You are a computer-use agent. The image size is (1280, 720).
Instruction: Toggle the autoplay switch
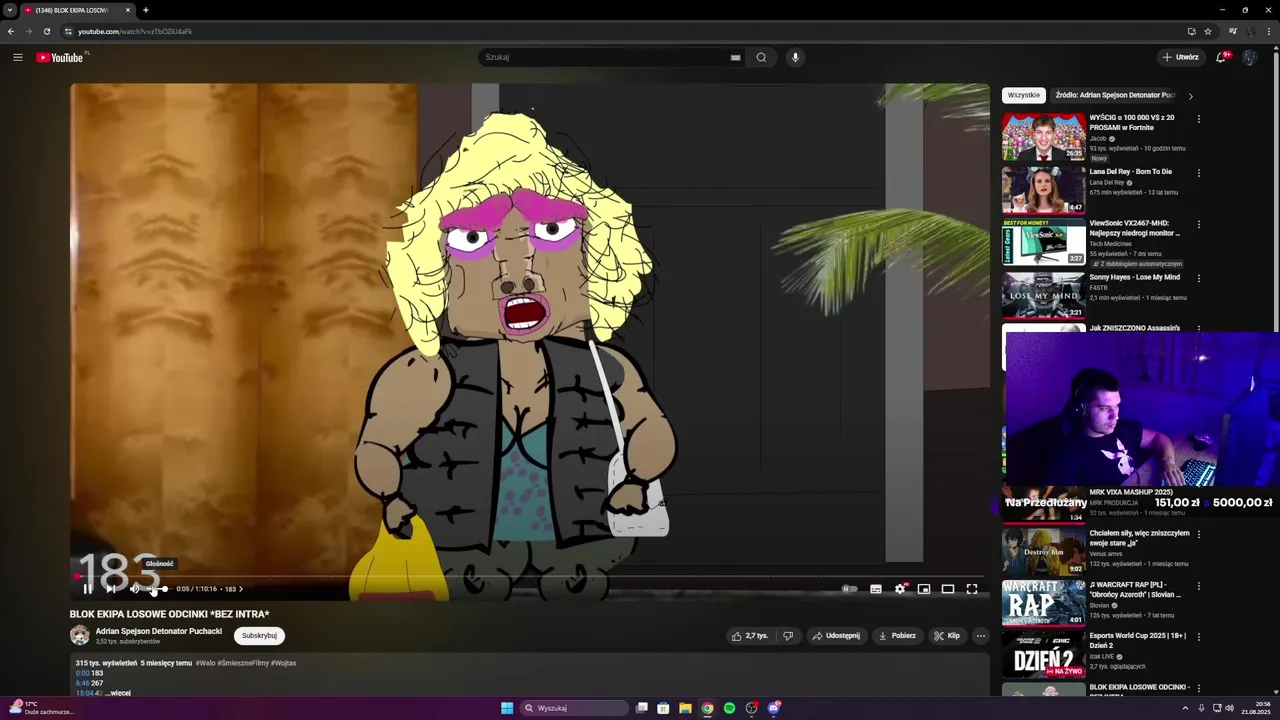[x=850, y=589]
